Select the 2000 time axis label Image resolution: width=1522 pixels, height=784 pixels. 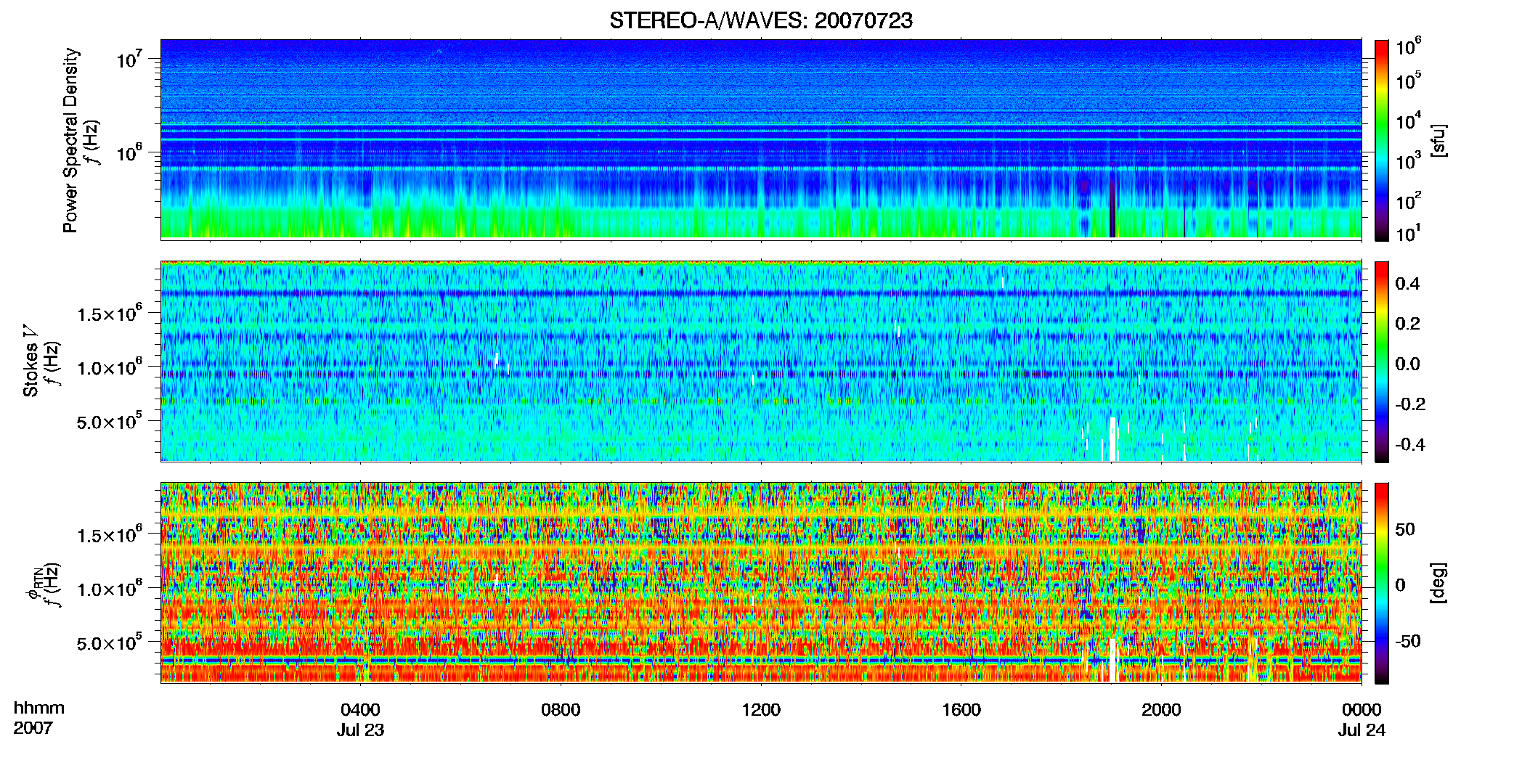1161,709
